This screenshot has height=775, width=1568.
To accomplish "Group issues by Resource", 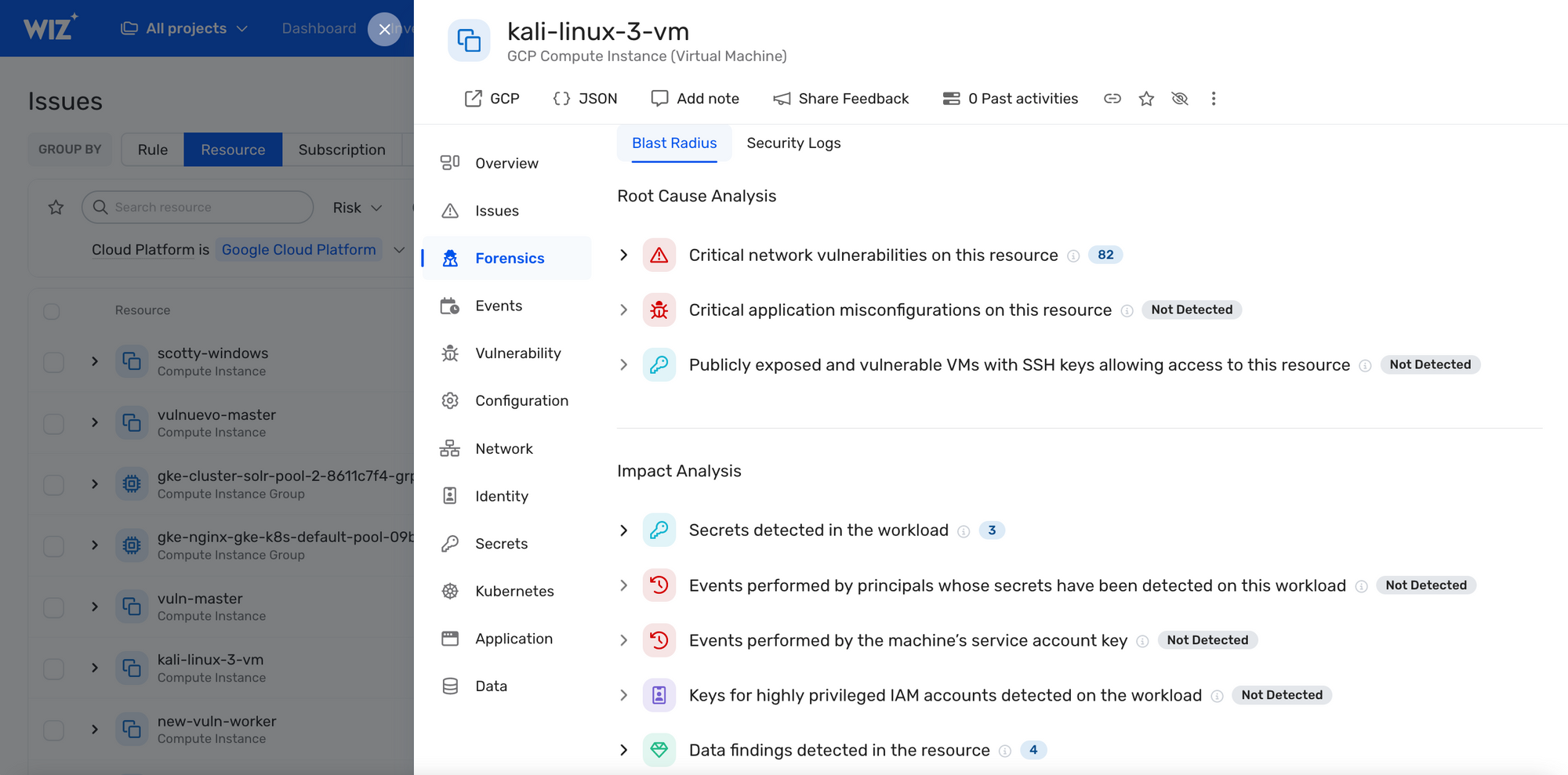I will click(x=233, y=149).
